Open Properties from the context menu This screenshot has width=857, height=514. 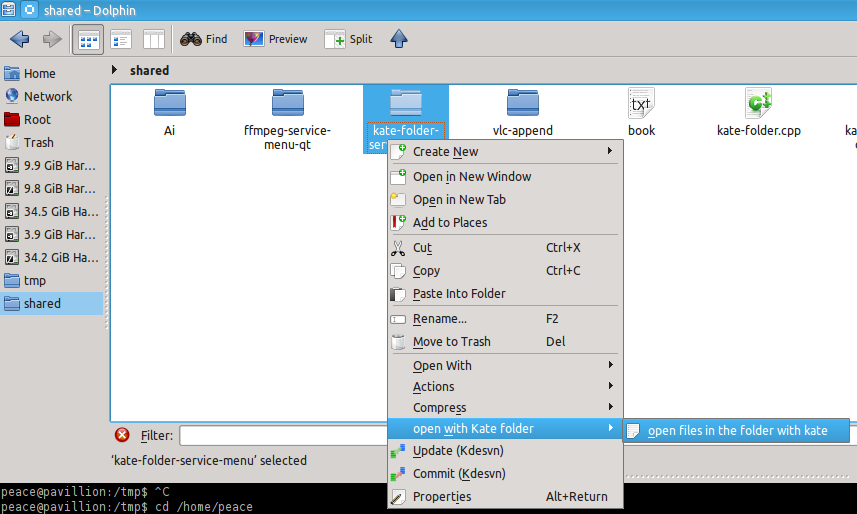[506, 497]
